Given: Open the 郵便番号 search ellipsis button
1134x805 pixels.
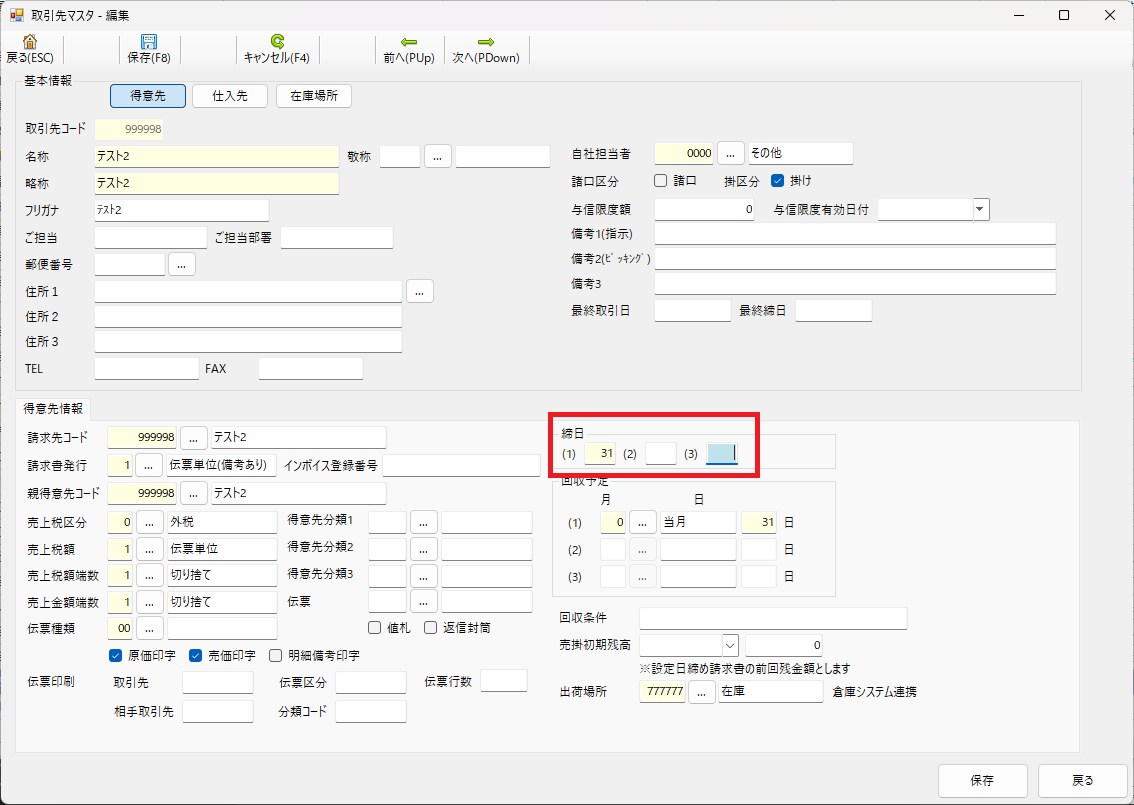Looking at the screenshot, I should (x=181, y=264).
